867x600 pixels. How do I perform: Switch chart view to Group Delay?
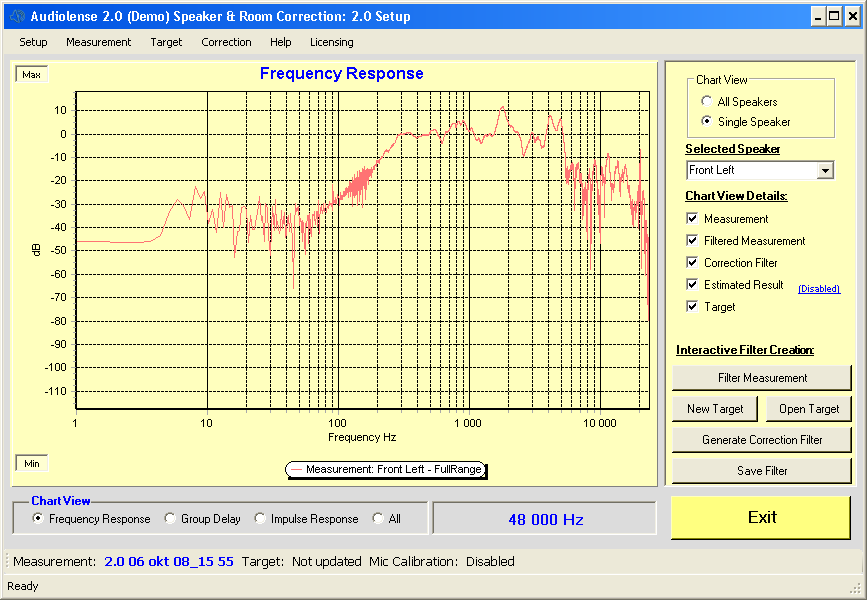[170, 519]
